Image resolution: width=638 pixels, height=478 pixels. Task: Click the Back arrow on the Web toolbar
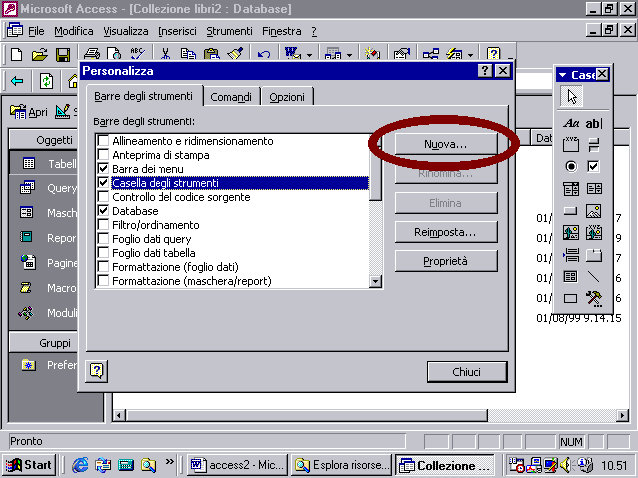[17, 81]
